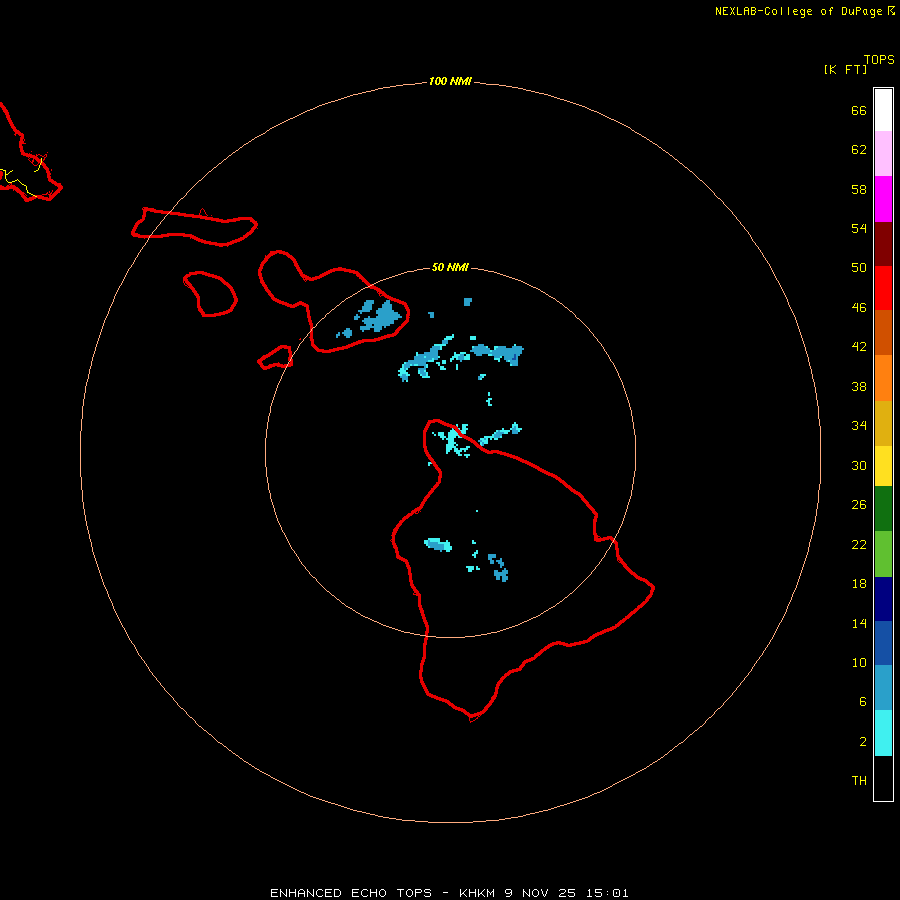Click the 14 value on the scale
The width and height of the screenshot is (900, 900).
tap(859, 623)
